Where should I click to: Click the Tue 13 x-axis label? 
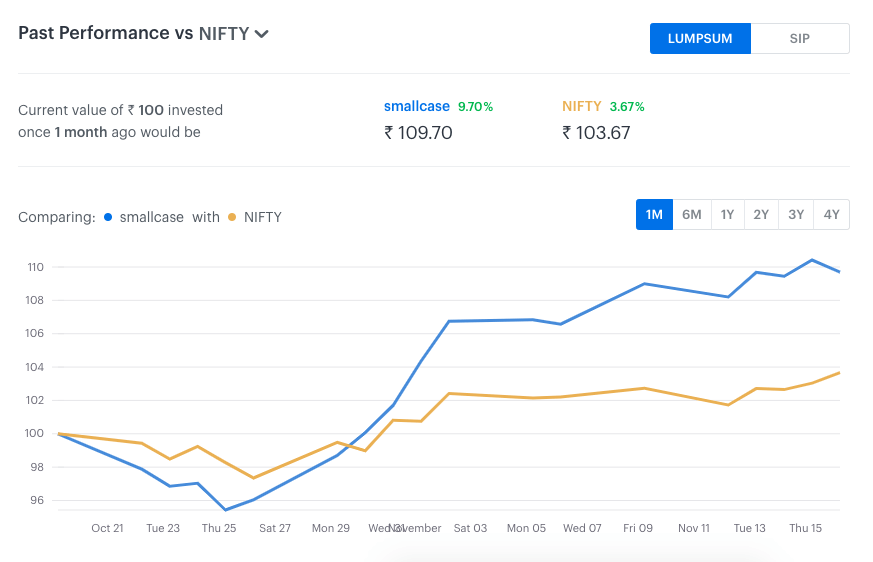(749, 528)
